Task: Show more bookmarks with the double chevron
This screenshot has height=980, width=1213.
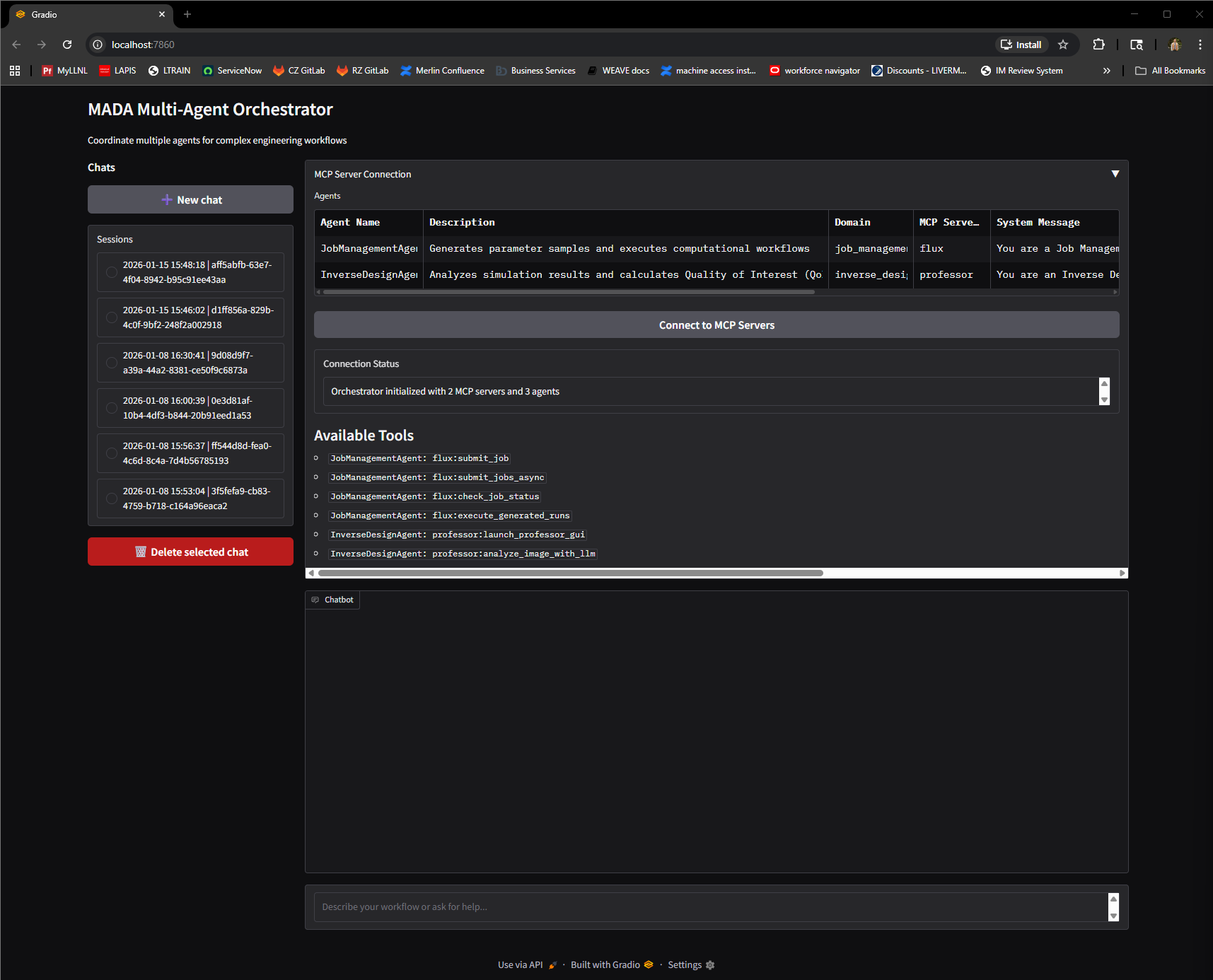Action: [1106, 71]
